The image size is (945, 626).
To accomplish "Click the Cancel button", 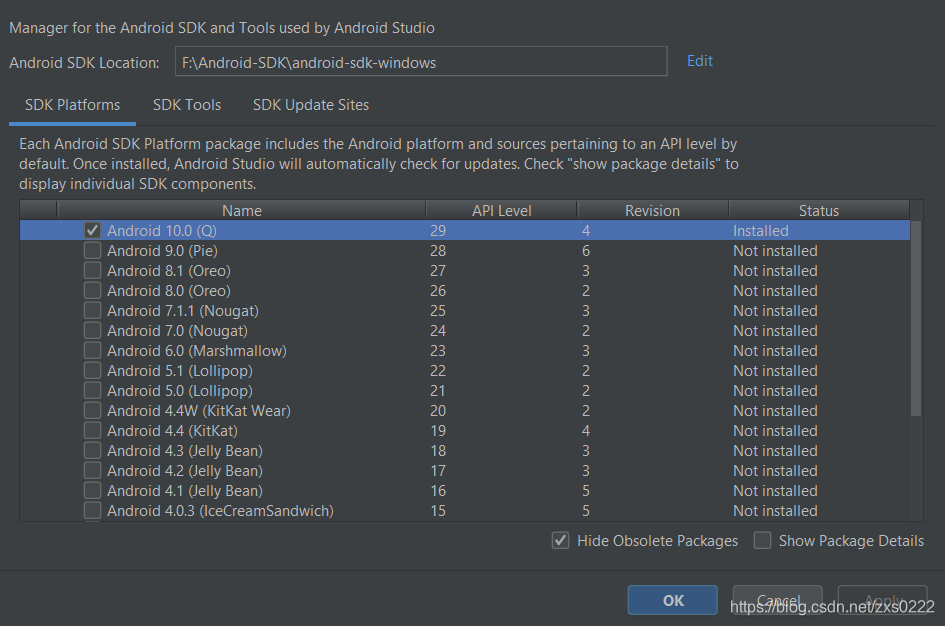I will (777, 600).
